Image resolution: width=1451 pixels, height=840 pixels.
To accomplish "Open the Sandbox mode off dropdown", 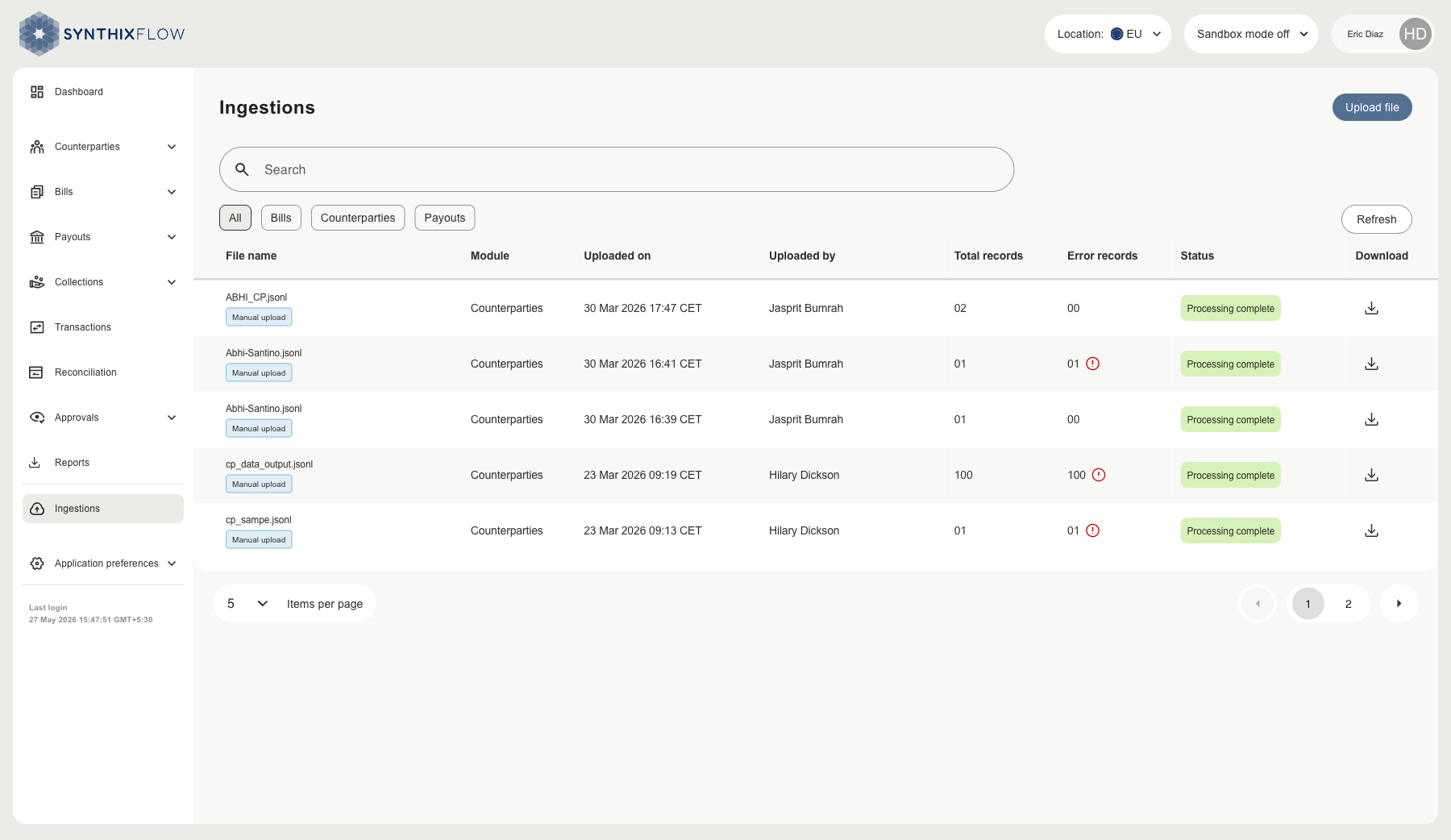I will click(1251, 34).
